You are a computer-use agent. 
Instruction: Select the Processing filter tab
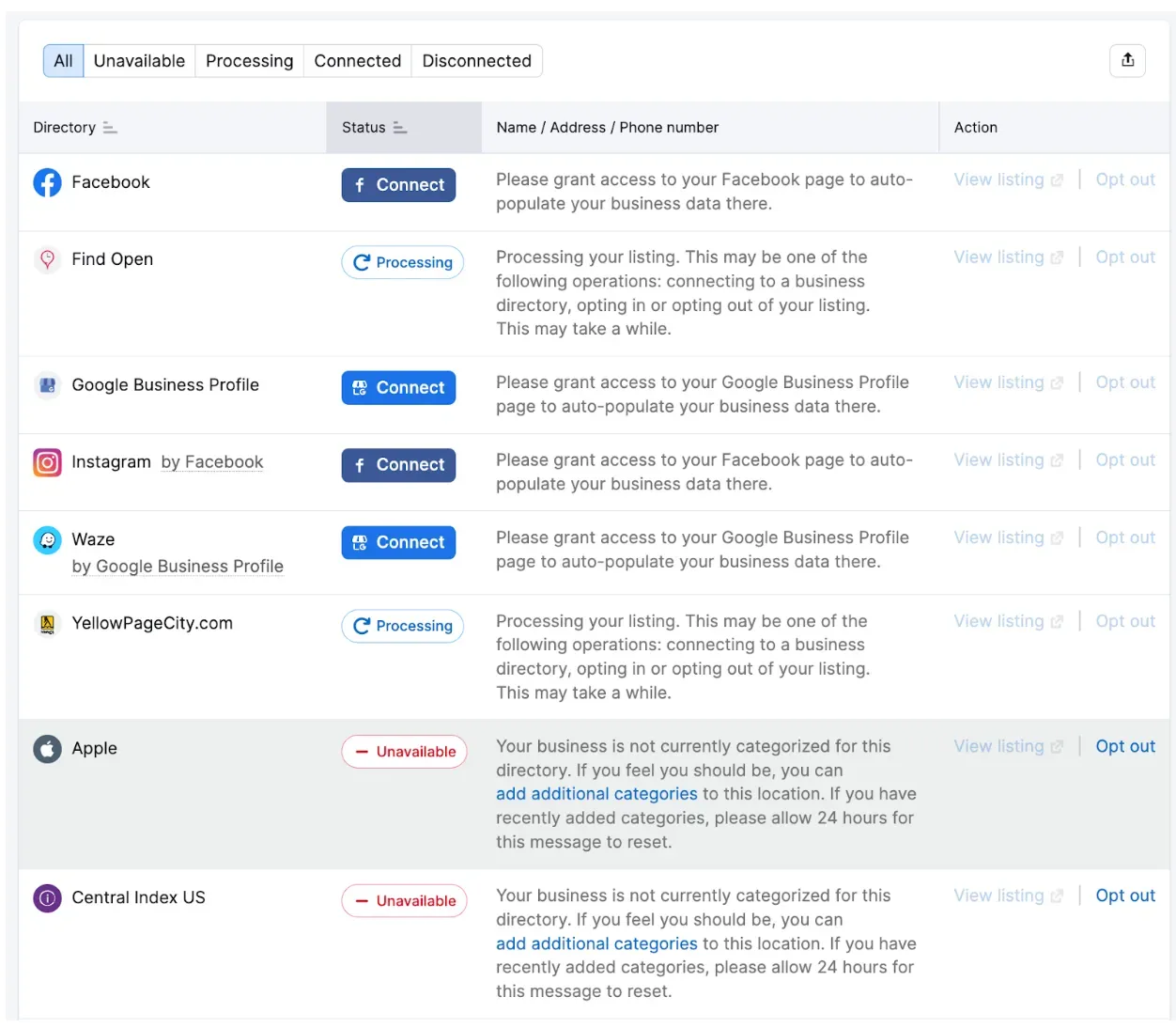pos(249,61)
